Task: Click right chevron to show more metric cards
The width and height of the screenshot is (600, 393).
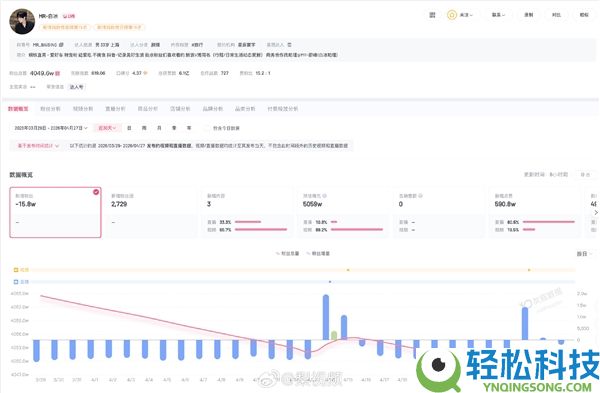Action: click(x=595, y=212)
